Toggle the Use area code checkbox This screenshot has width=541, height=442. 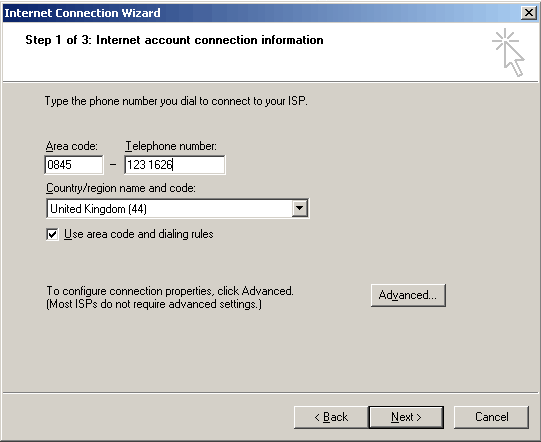pyautogui.click(x=52, y=235)
